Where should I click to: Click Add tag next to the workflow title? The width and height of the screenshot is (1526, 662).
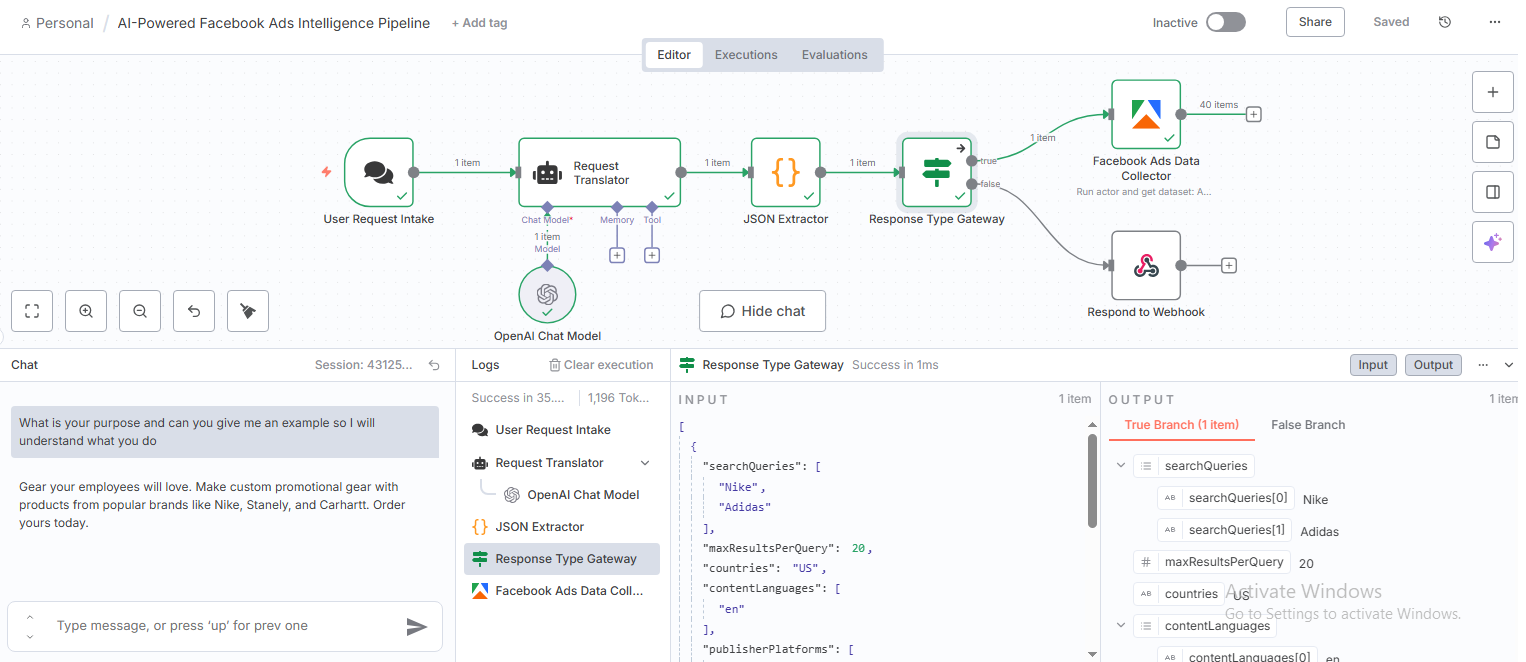pos(479,22)
